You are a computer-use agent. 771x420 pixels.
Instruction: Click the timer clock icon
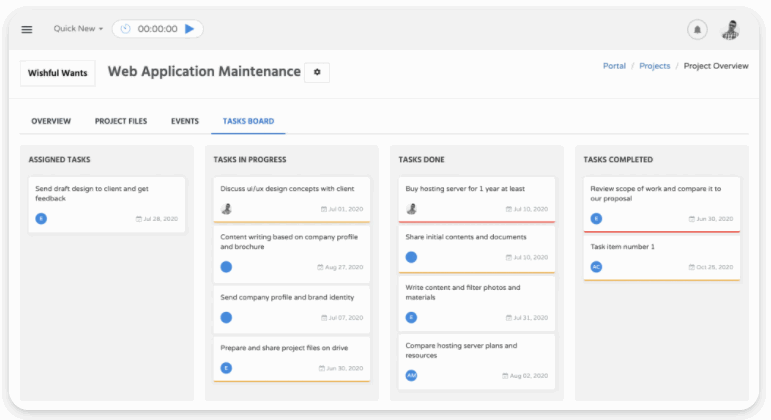tap(125, 29)
